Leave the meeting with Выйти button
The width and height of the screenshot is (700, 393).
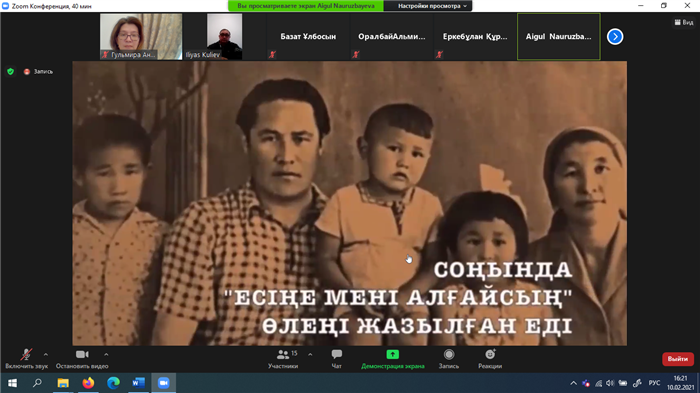(x=678, y=359)
